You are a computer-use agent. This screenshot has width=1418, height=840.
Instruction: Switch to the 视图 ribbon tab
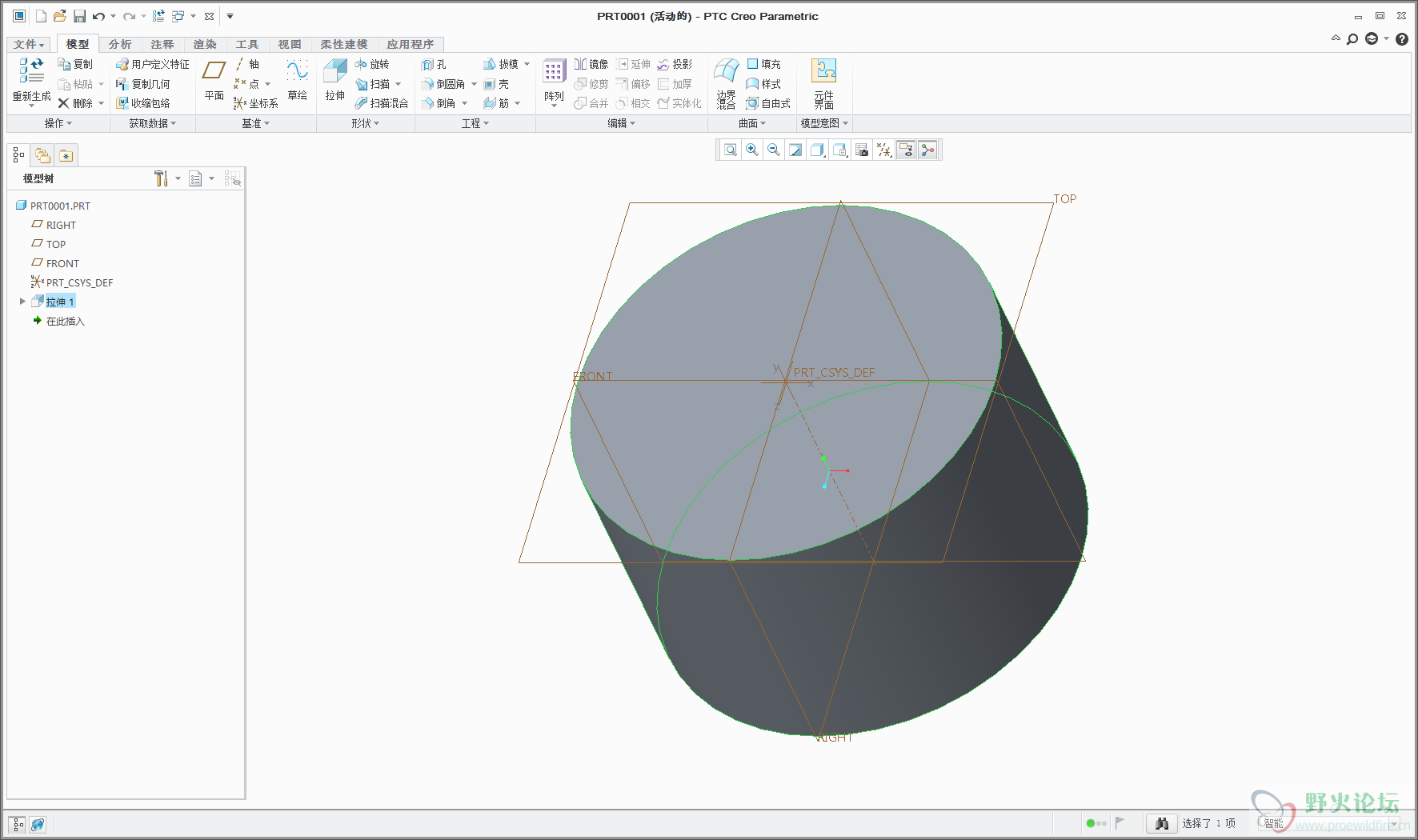tap(290, 44)
